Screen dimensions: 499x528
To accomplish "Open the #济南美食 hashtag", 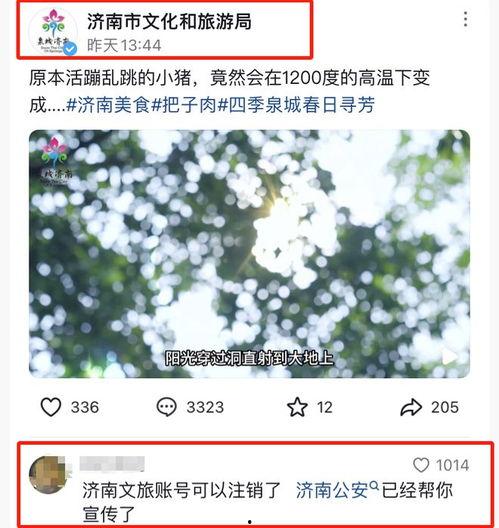I will tap(108, 104).
